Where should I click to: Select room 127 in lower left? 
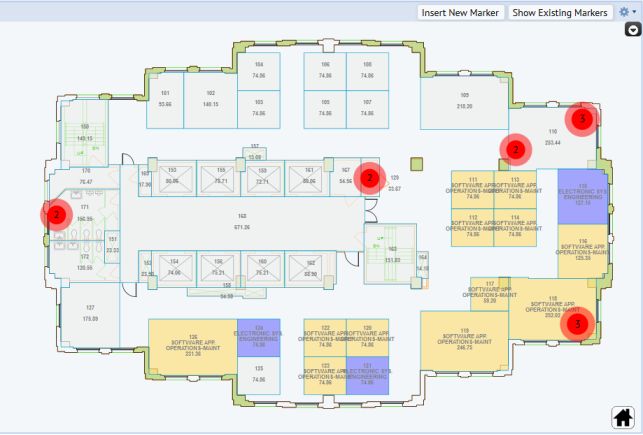(x=90, y=312)
